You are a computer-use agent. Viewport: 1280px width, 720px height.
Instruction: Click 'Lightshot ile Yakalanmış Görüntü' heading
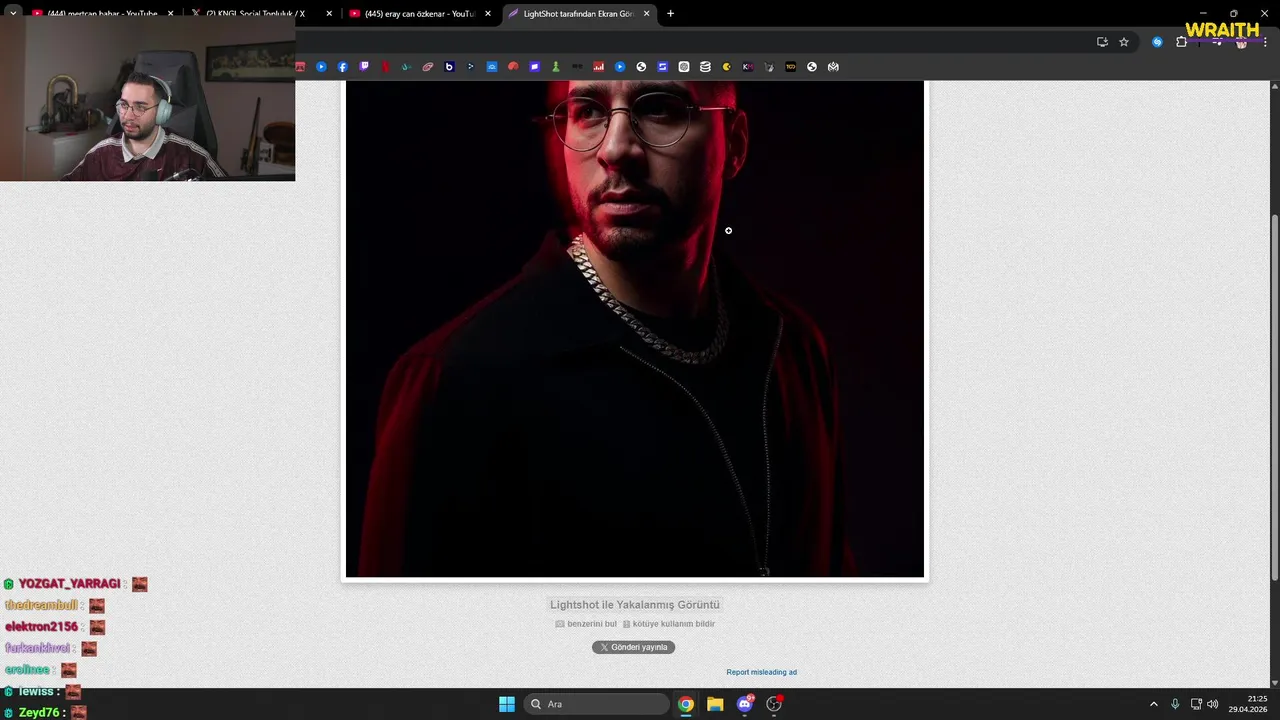click(635, 605)
